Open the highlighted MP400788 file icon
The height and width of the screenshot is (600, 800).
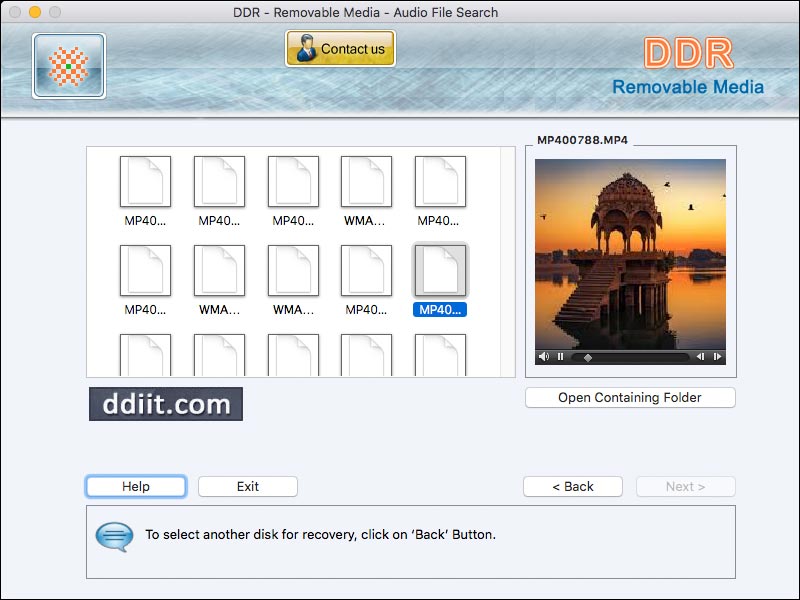440,271
